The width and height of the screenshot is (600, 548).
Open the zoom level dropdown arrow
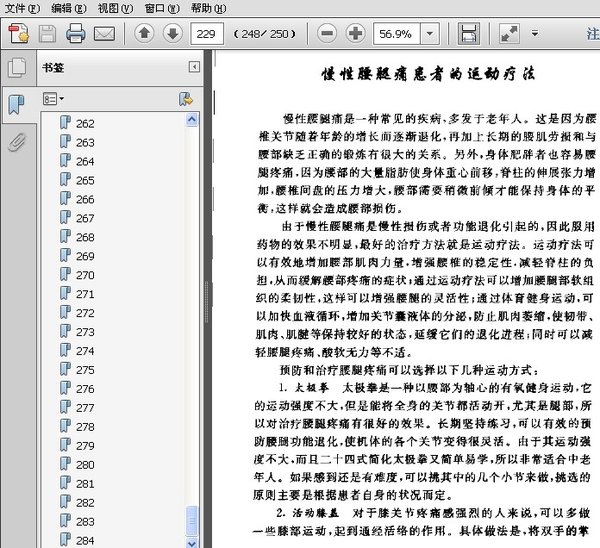tap(430, 34)
